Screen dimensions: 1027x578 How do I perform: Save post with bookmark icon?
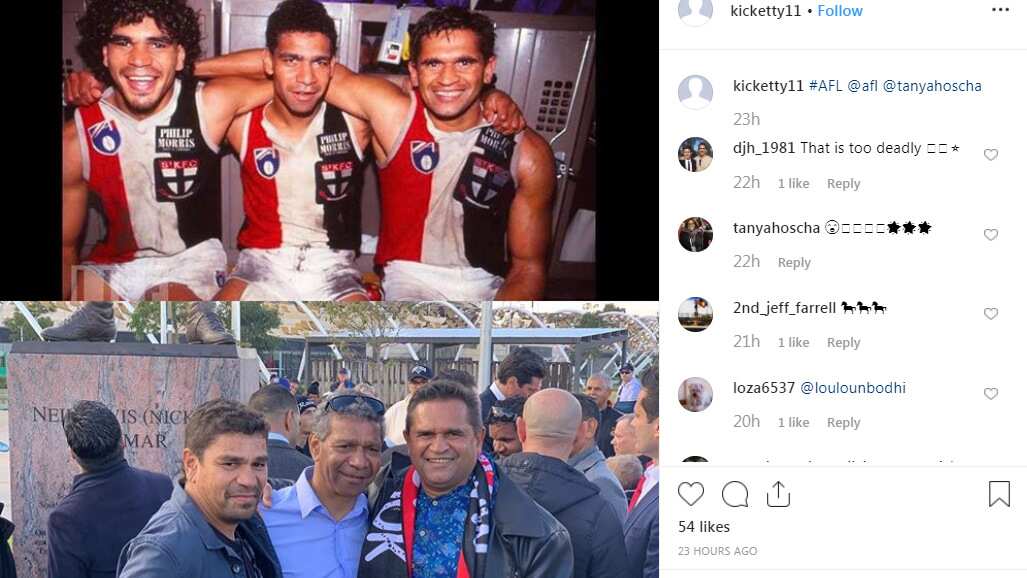(x=999, y=494)
